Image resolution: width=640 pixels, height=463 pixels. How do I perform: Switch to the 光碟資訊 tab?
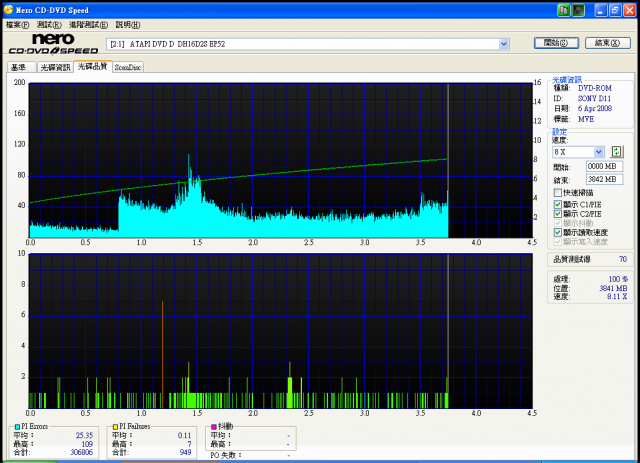(55, 67)
